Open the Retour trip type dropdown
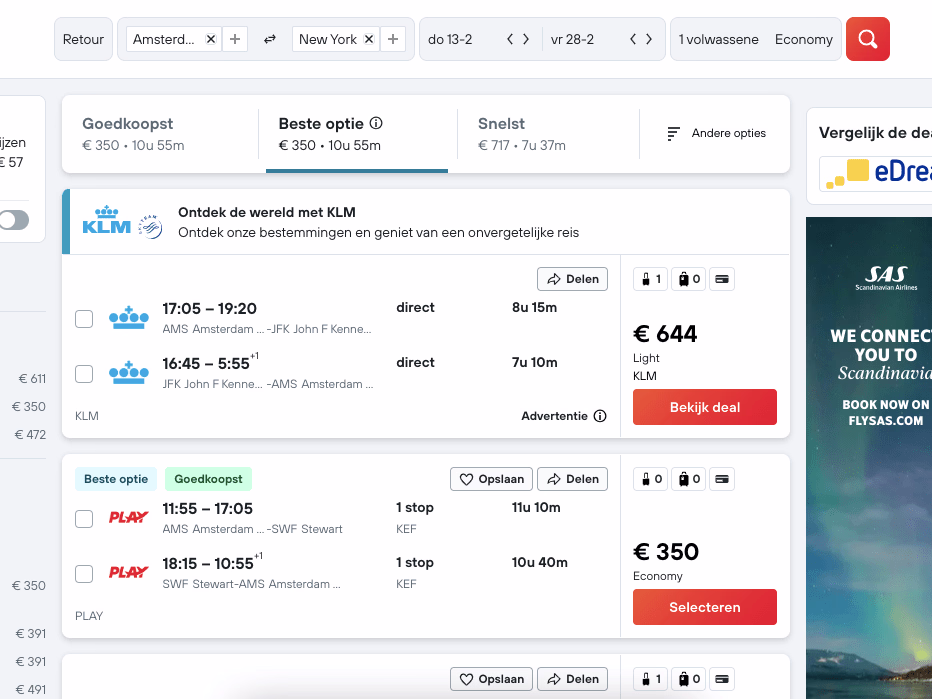Screen dimensions: 932x699 [83, 39]
